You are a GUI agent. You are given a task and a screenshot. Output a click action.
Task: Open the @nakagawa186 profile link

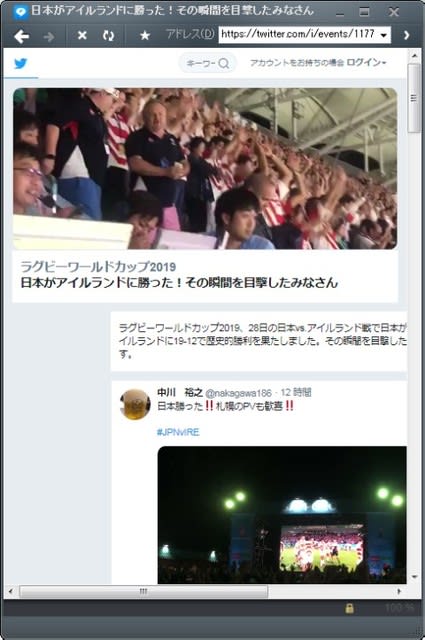click(x=238, y=393)
